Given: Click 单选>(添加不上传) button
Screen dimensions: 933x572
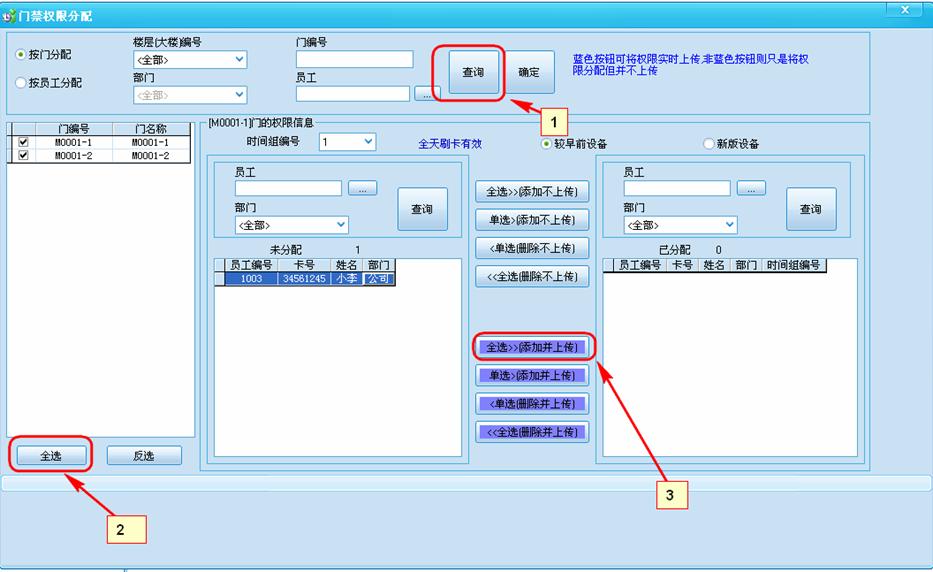Looking at the screenshot, I should (x=532, y=219).
